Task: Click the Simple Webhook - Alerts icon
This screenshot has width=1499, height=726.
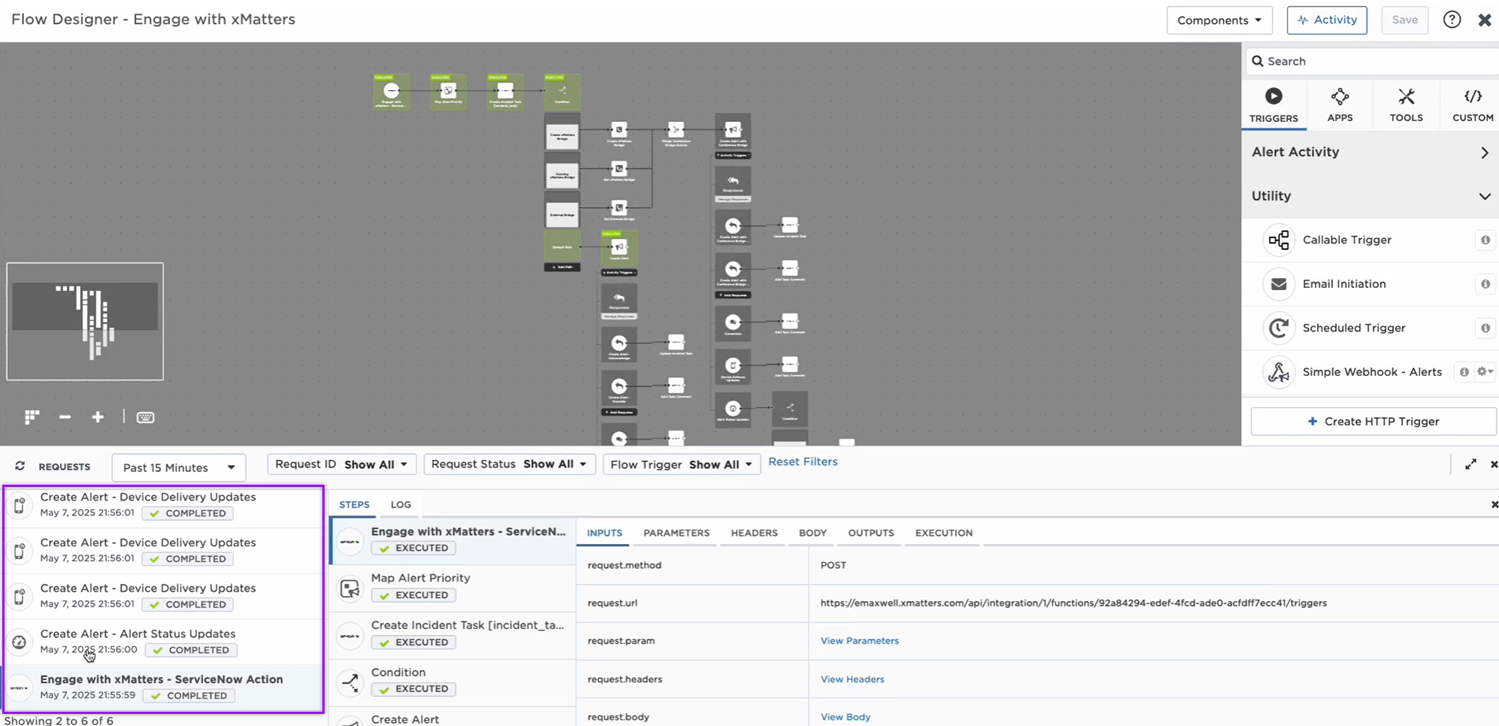Action: coord(1278,372)
